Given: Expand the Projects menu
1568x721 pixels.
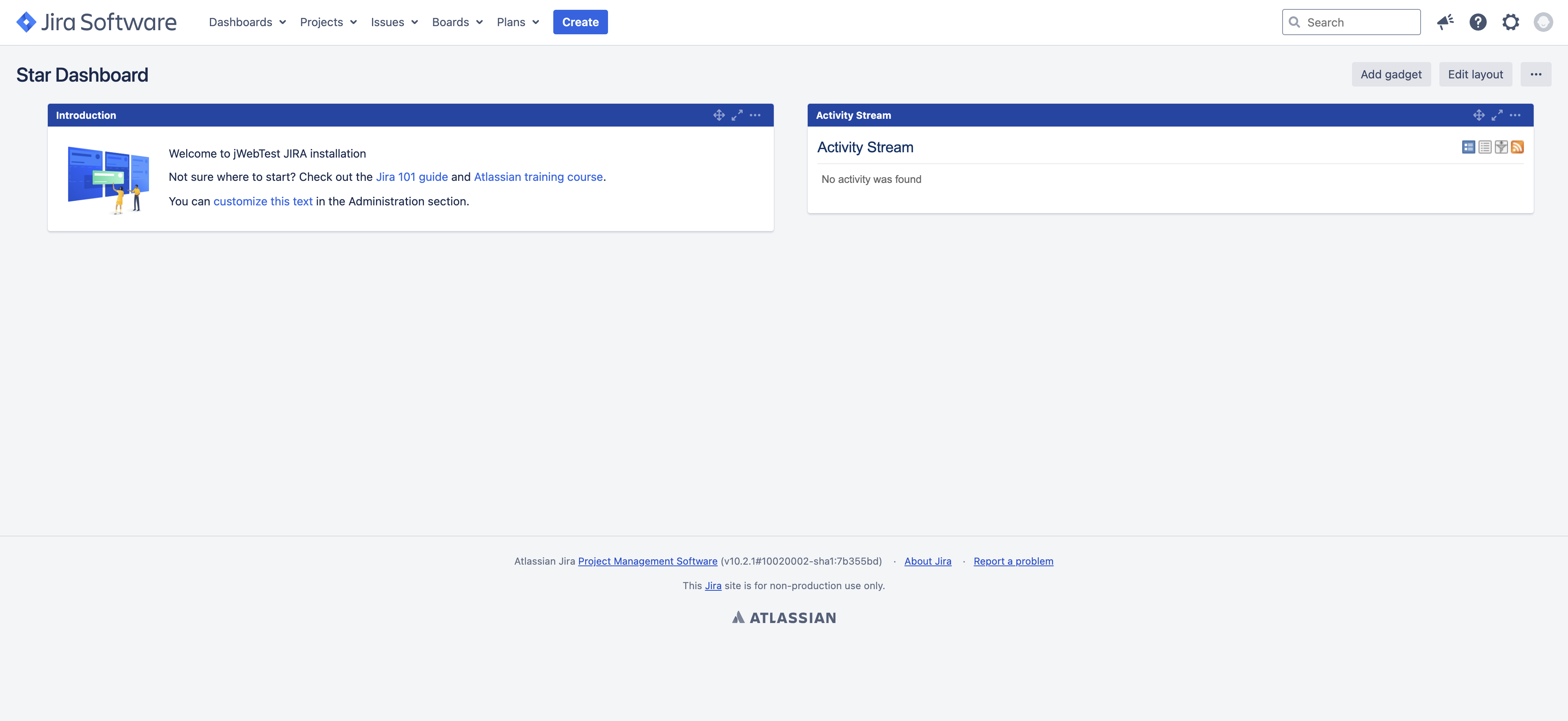Looking at the screenshot, I should pos(328,22).
